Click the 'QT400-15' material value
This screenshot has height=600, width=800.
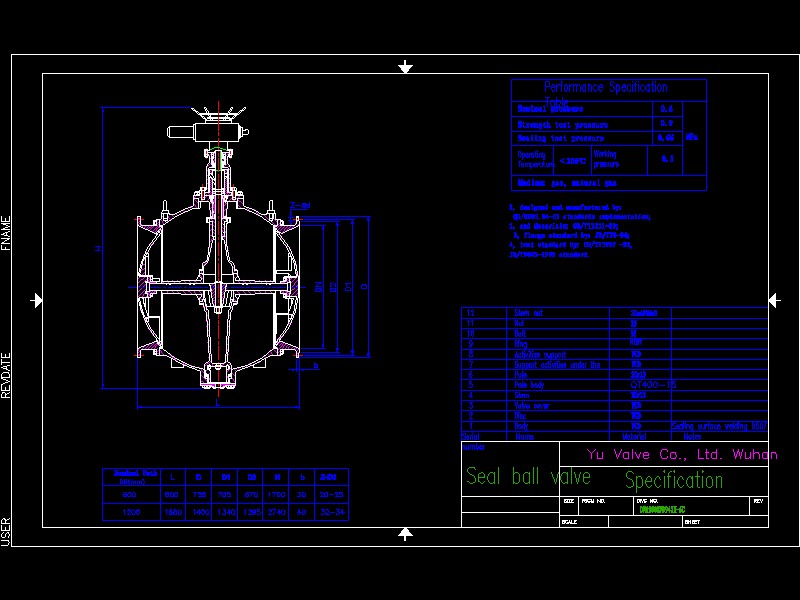pyautogui.click(x=653, y=385)
